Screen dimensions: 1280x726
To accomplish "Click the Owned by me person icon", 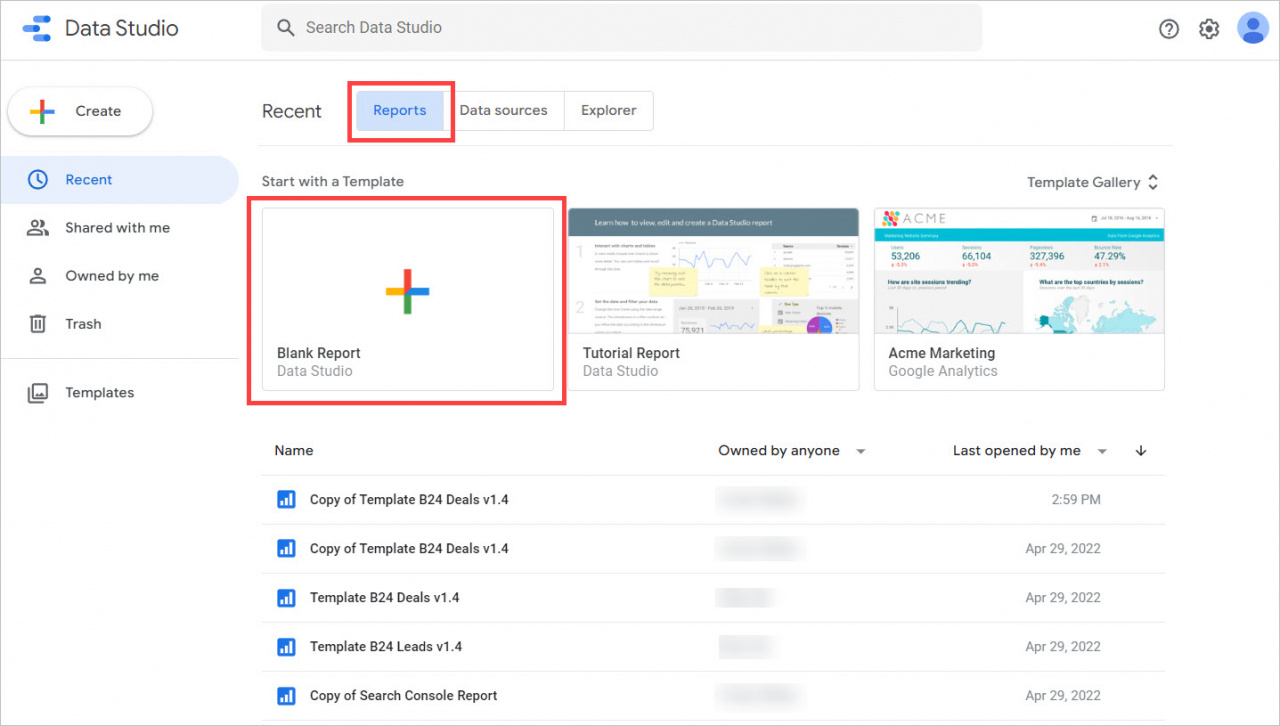I will (37, 276).
